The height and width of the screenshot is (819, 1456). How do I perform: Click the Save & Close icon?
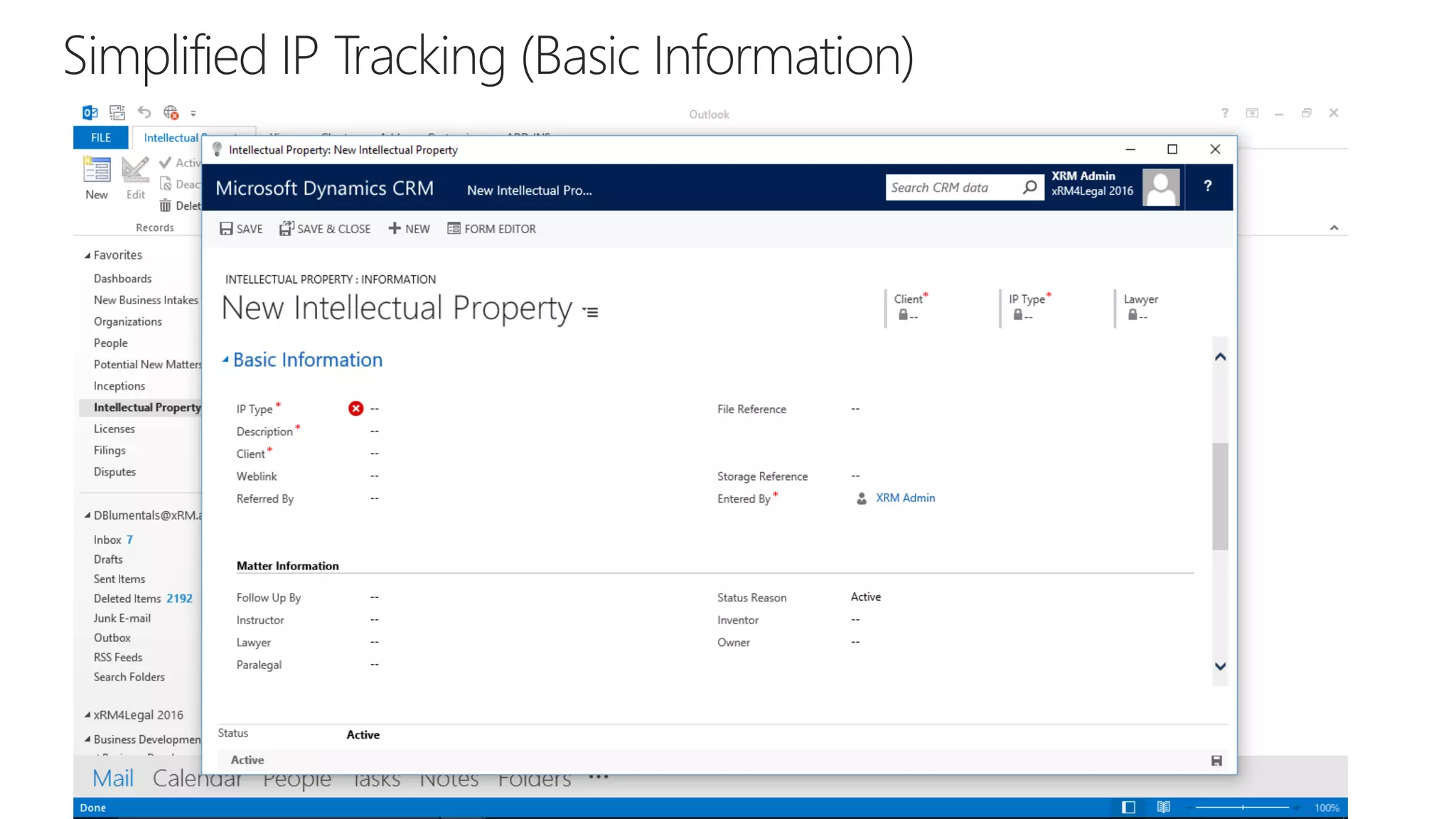287,228
